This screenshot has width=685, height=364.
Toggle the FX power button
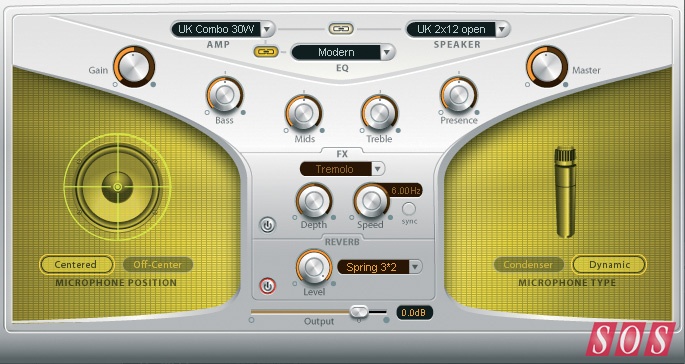click(x=267, y=225)
